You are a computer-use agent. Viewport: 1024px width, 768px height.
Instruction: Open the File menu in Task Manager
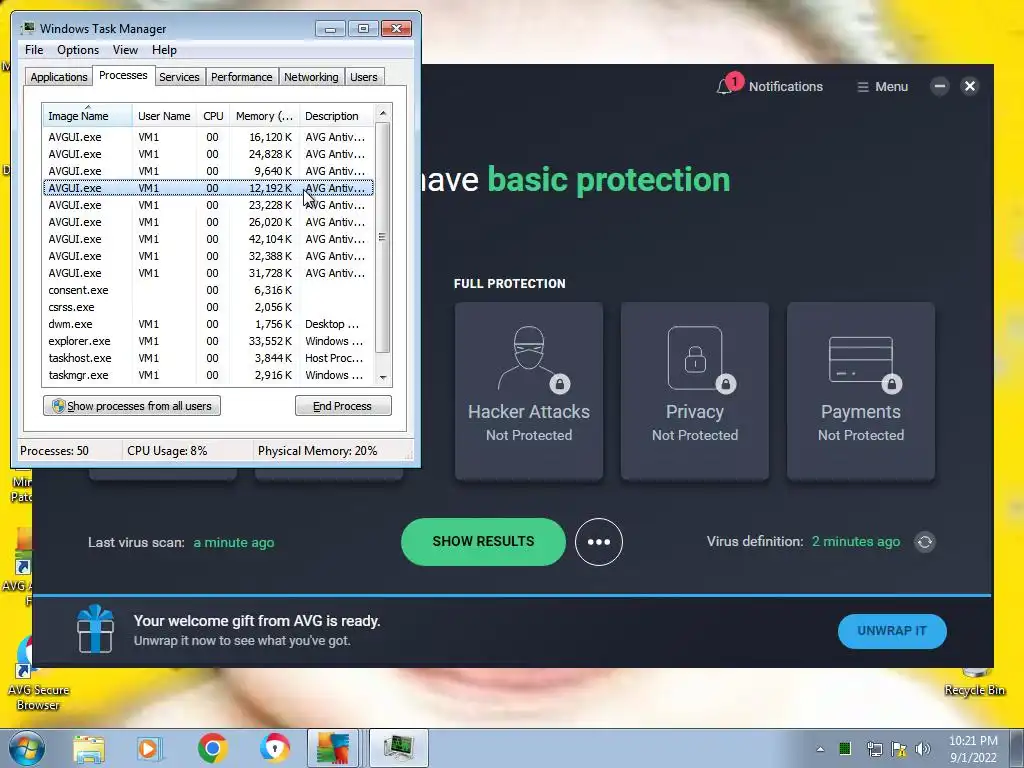(x=34, y=50)
